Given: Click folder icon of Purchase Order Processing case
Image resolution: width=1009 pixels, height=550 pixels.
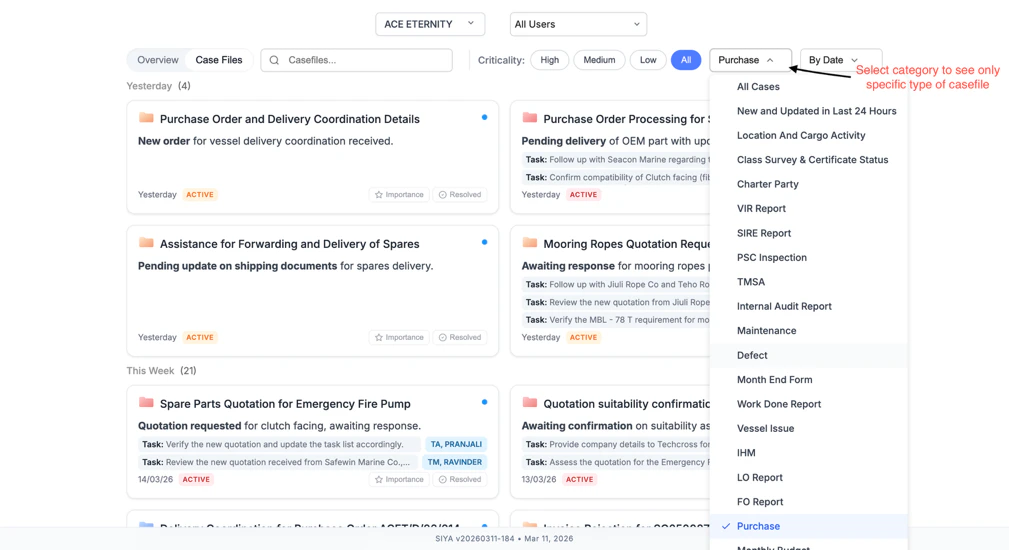Looking at the screenshot, I should point(530,118).
